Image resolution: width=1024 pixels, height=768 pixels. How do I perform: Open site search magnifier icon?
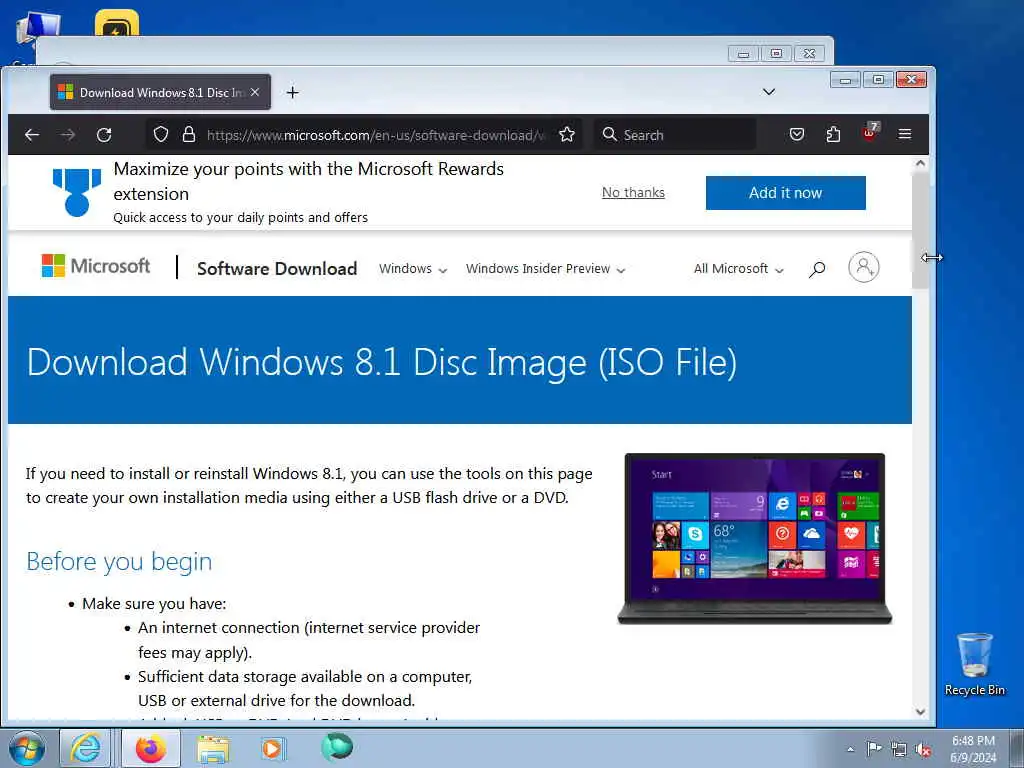[816, 269]
